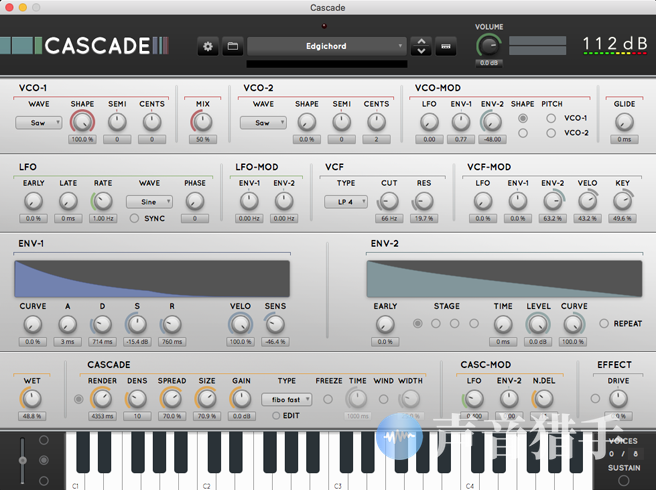The image size is (656, 490).
Task: Open the VCO-1 WAVE Saw dropdown
Action: pyautogui.click(x=38, y=123)
